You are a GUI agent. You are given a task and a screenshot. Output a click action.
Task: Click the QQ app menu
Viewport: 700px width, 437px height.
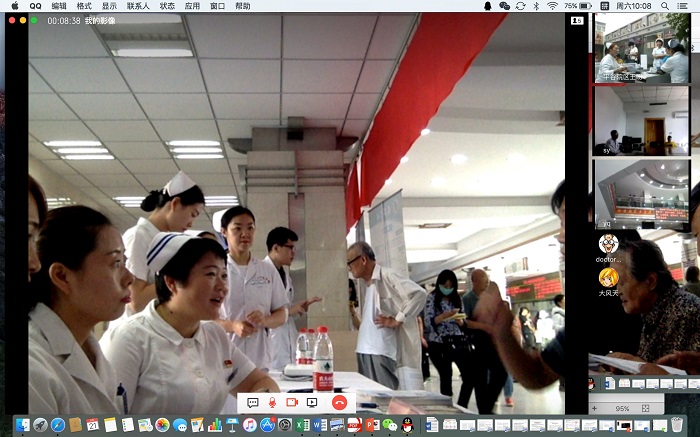pos(35,6)
